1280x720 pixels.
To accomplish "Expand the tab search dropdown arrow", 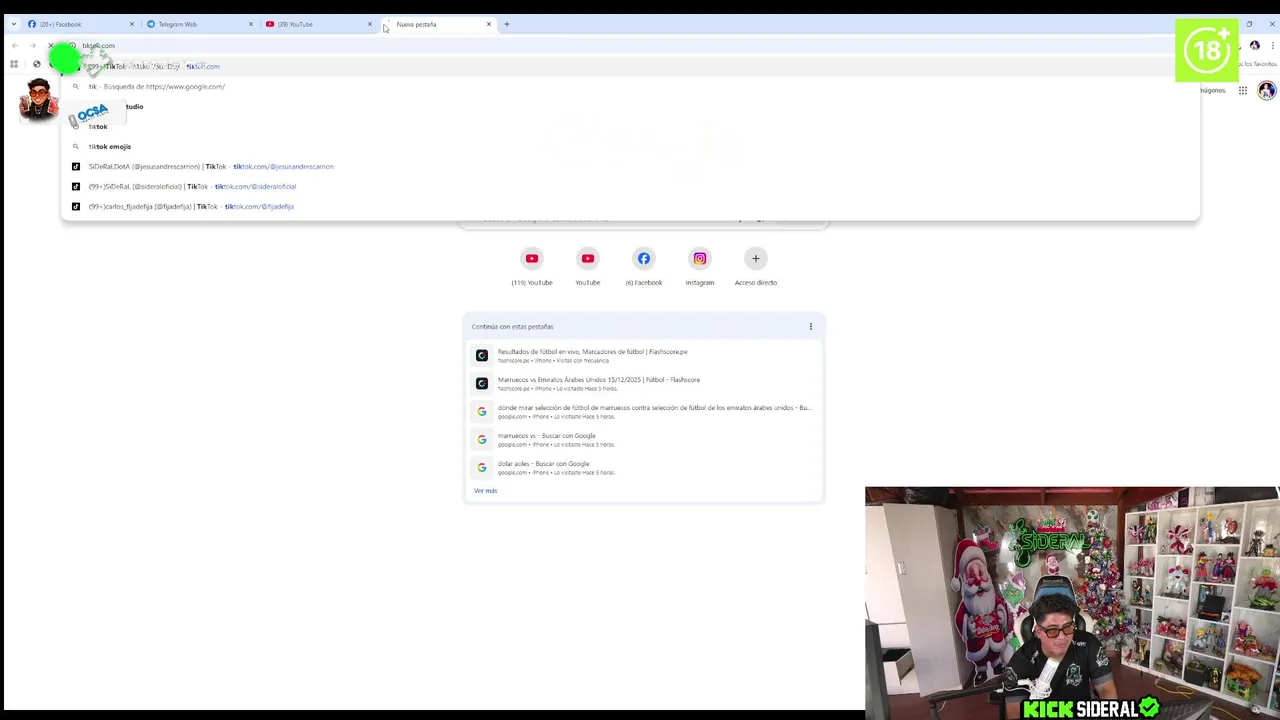I will [x=13, y=24].
